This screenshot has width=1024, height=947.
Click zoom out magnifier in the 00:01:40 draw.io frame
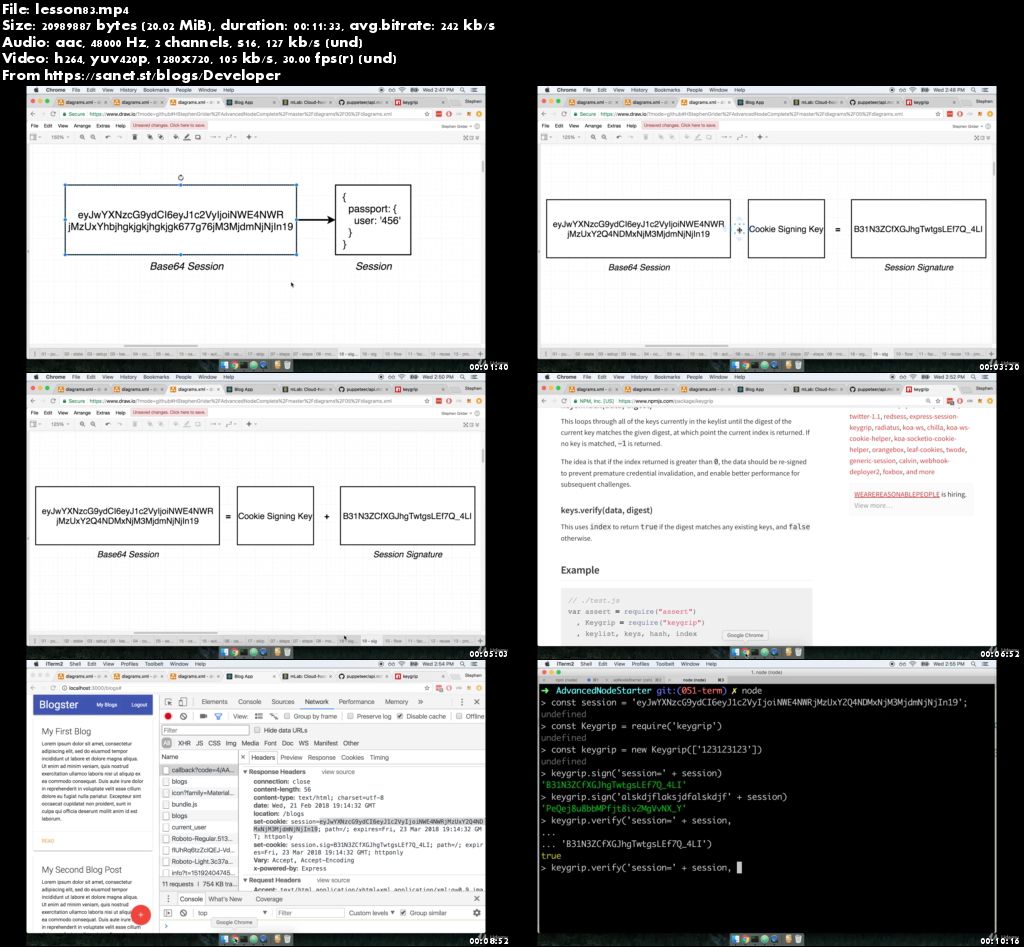tap(93, 137)
